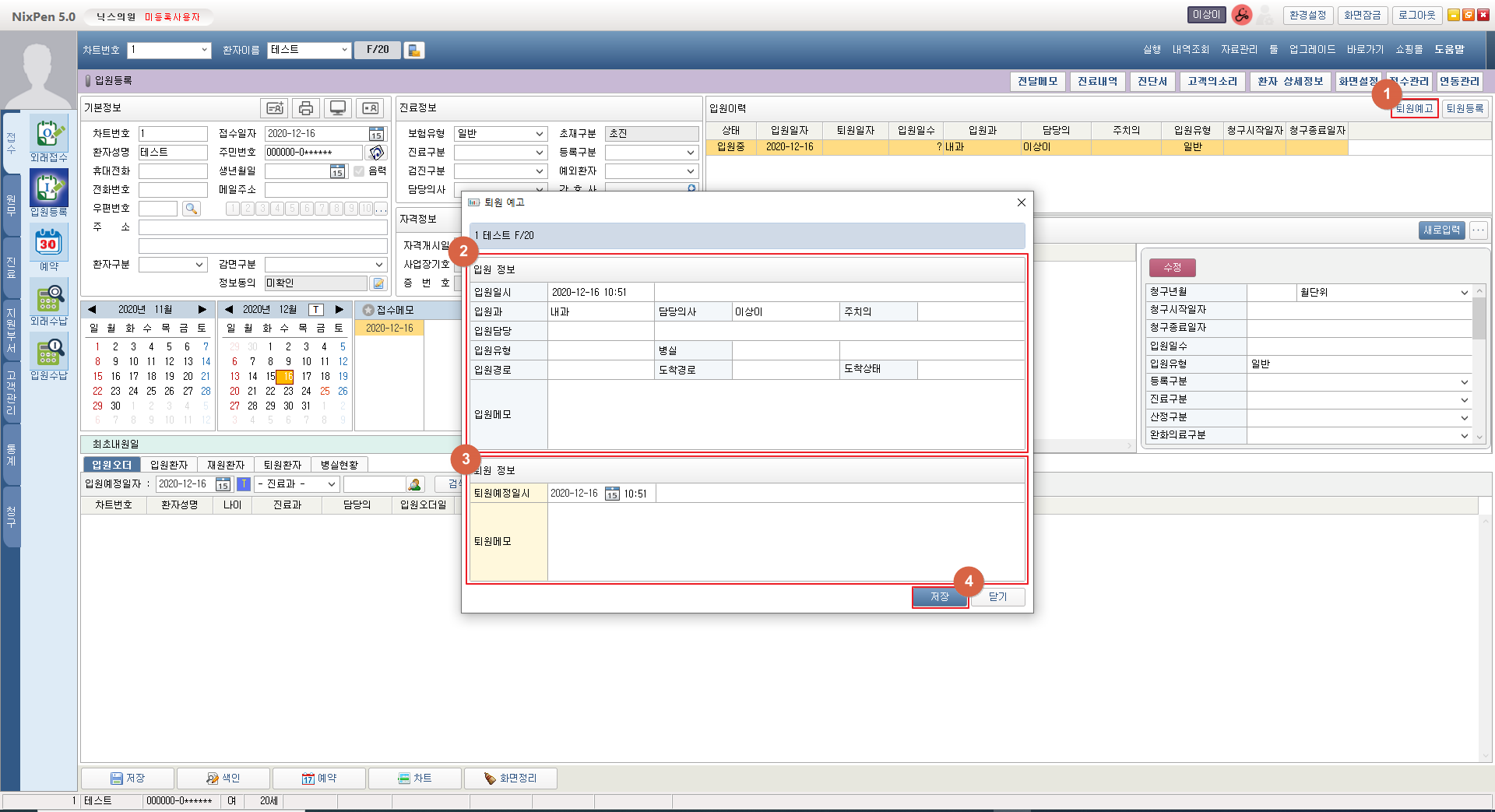Click the edit icon beside 정보동의
The image size is (1495, 812).
coord(378,283)
